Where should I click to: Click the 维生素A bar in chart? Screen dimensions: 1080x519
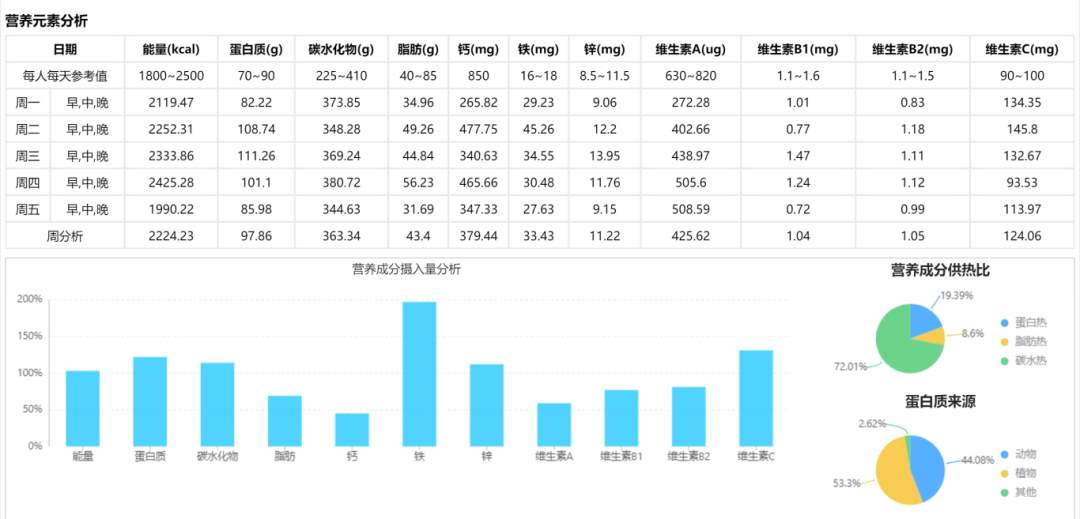pyautogui.click(x=554, y=425)
